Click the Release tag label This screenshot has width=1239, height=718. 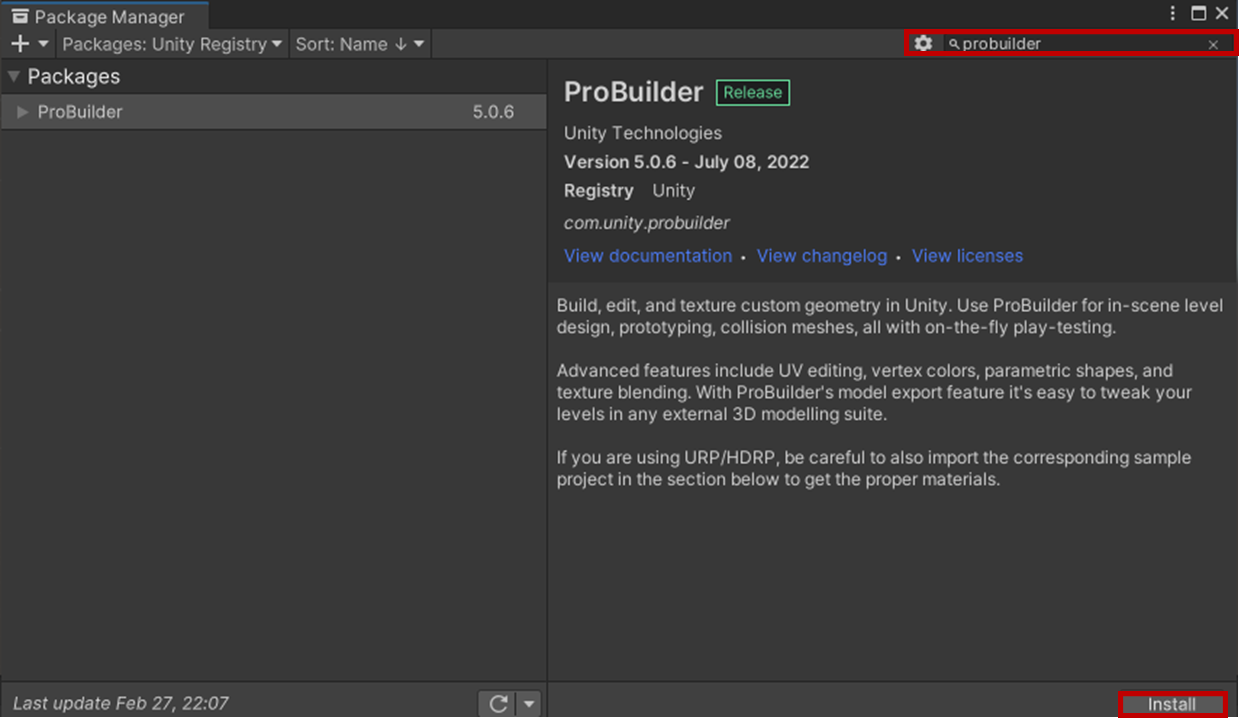click(753, 93)
